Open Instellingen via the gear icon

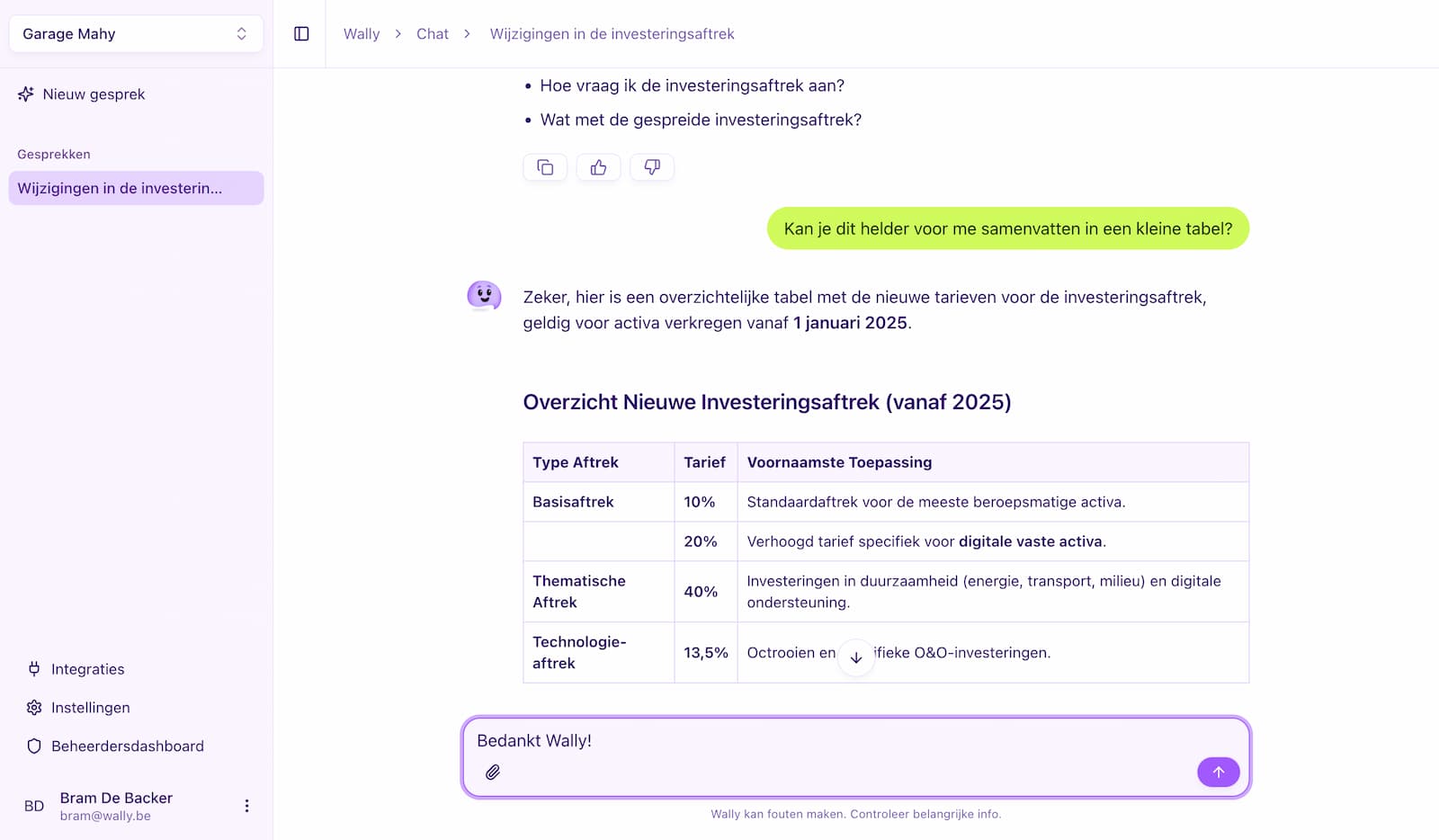(x=89, y=708)
